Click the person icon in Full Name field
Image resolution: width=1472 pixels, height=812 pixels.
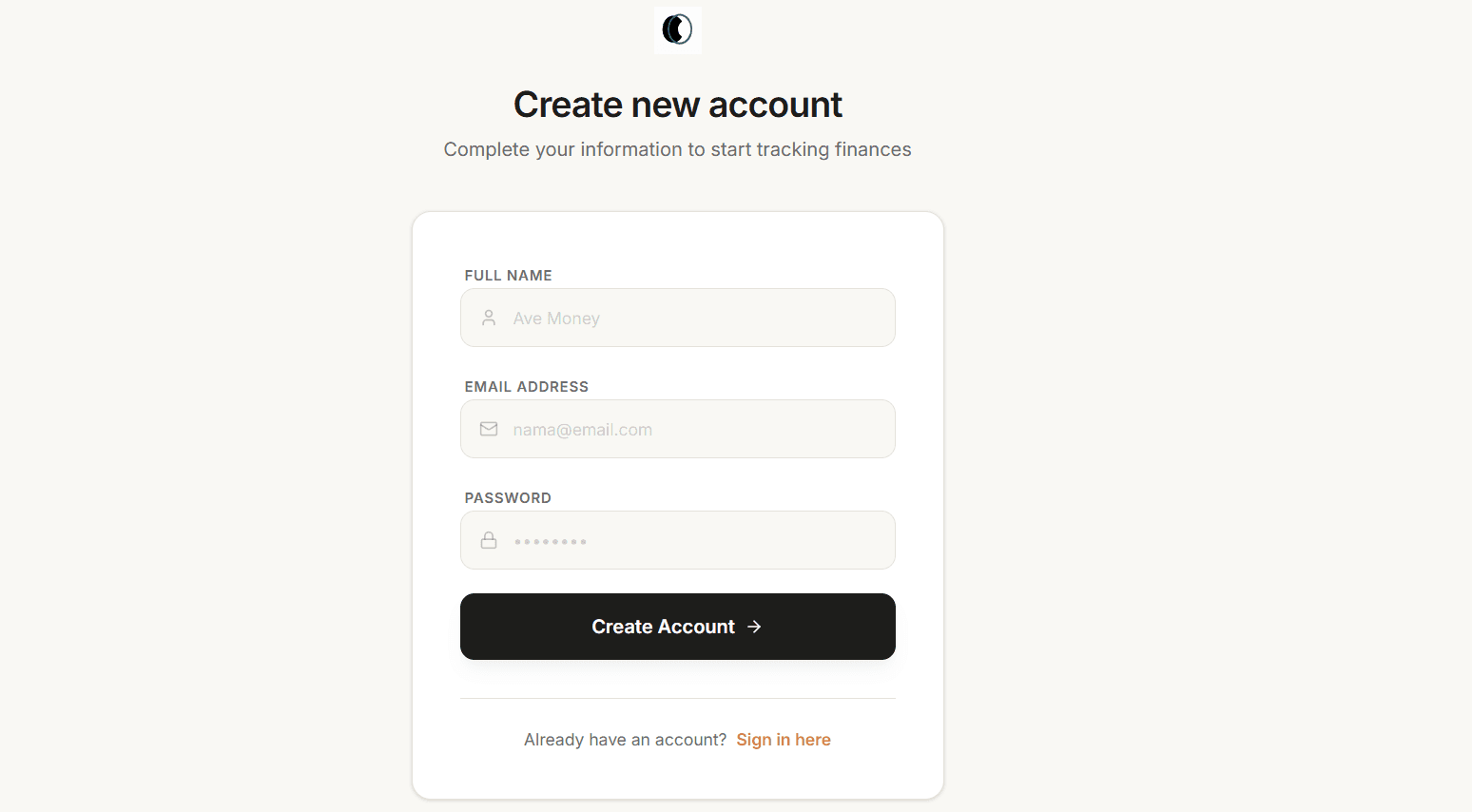(489, 318)
